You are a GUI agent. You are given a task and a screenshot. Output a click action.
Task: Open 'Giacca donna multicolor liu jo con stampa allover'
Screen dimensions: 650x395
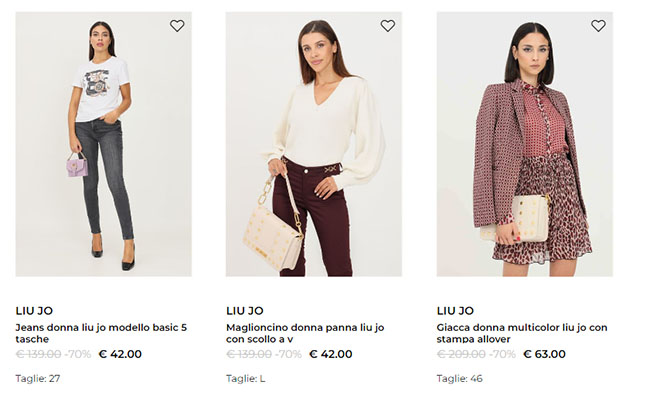click(x=522, y=333)
